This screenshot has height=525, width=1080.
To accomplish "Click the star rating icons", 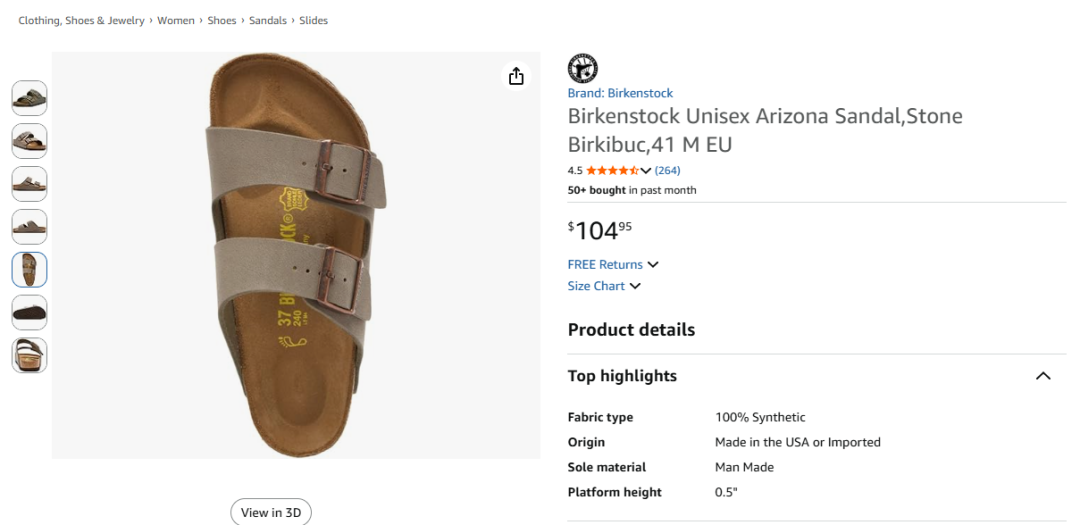I will [612, 170].
